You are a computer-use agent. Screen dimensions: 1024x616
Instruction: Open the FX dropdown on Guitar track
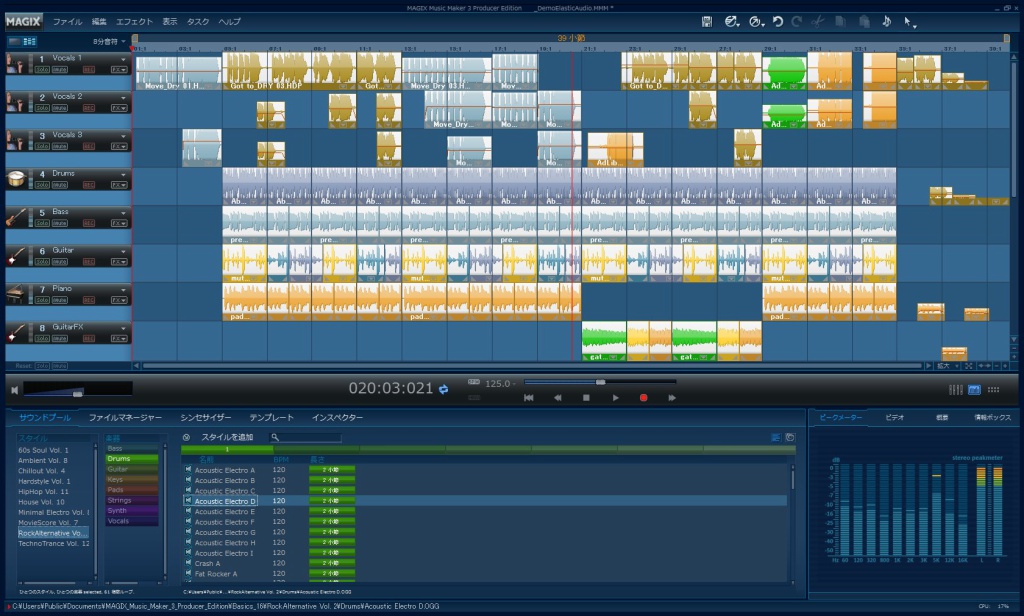[119, 262]
